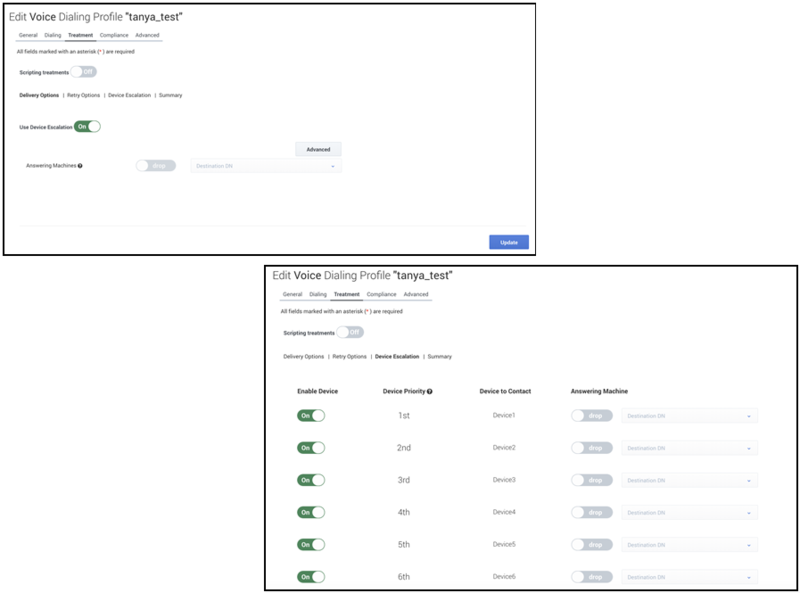Toggle Device4's Answering Machine drop switch
Image resolution: width=800 pixels, height=593 pixels.
point(593,513)
